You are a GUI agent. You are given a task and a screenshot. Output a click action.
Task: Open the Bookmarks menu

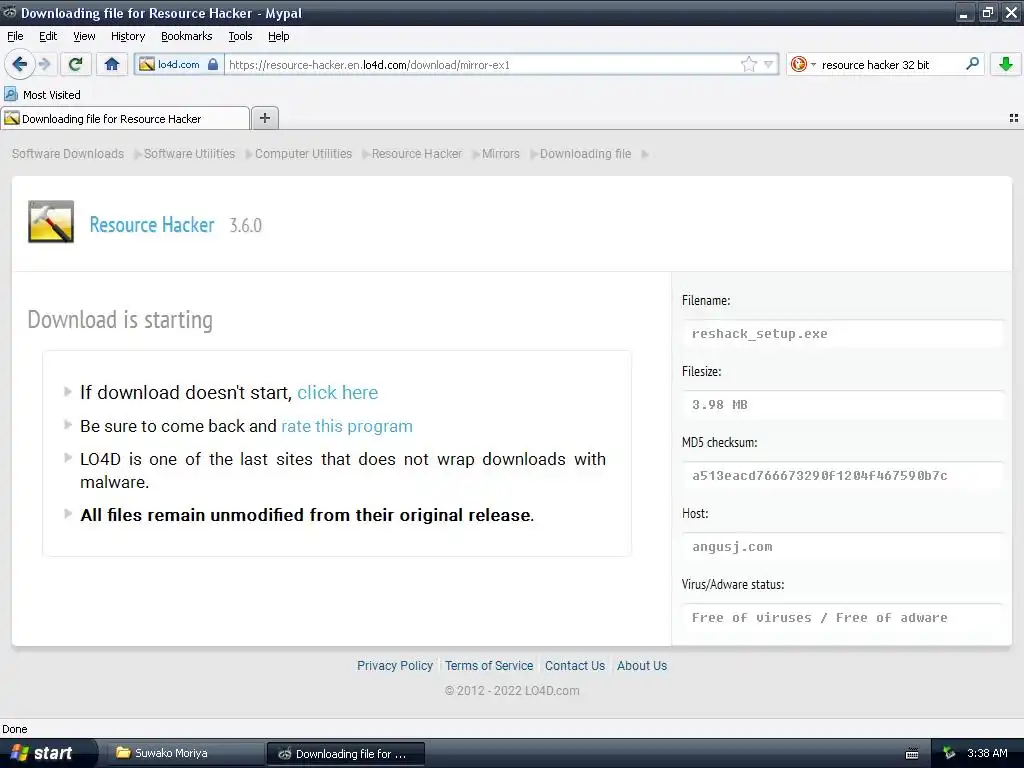187,36
